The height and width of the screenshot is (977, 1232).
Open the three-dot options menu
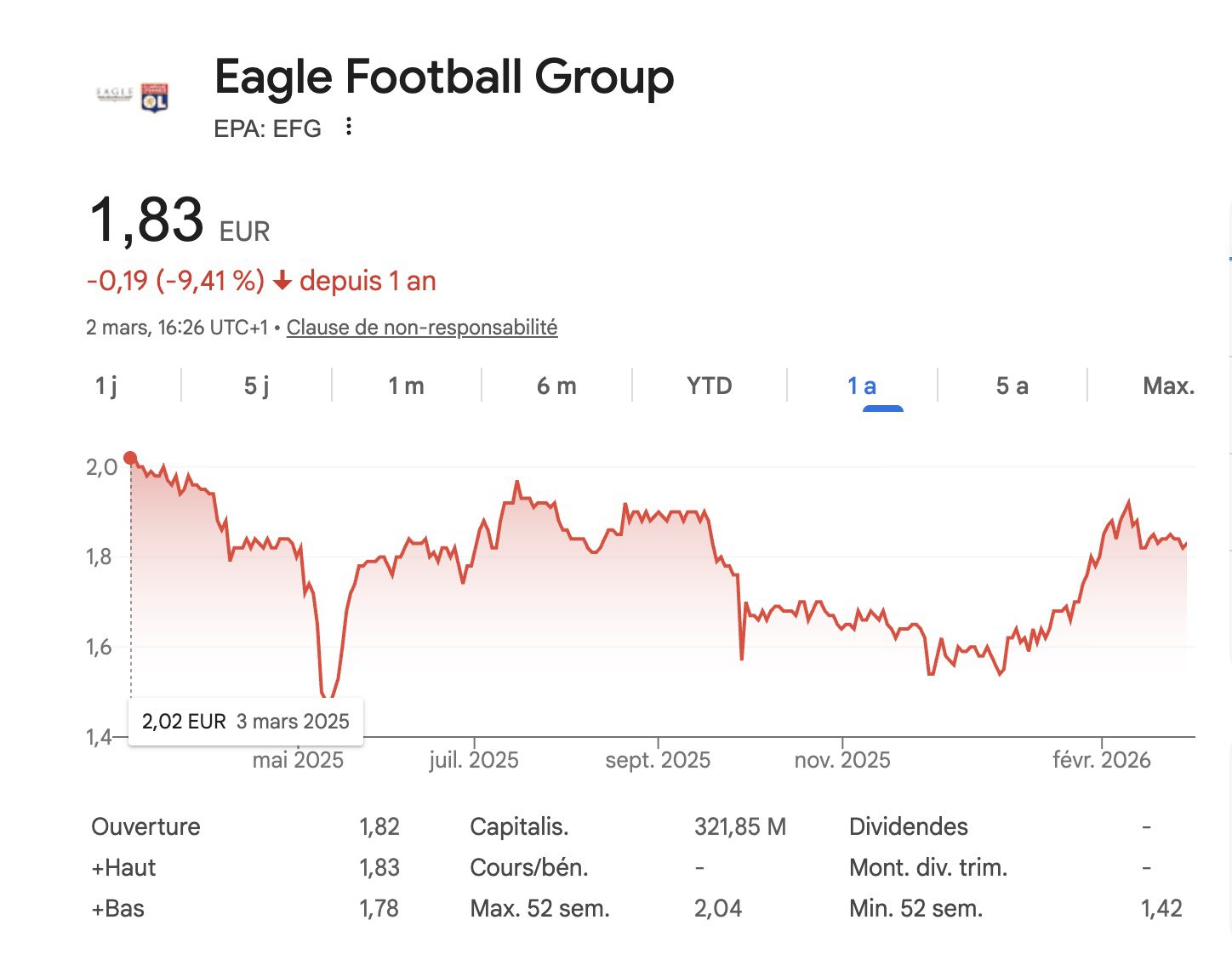tap(348, 128)
